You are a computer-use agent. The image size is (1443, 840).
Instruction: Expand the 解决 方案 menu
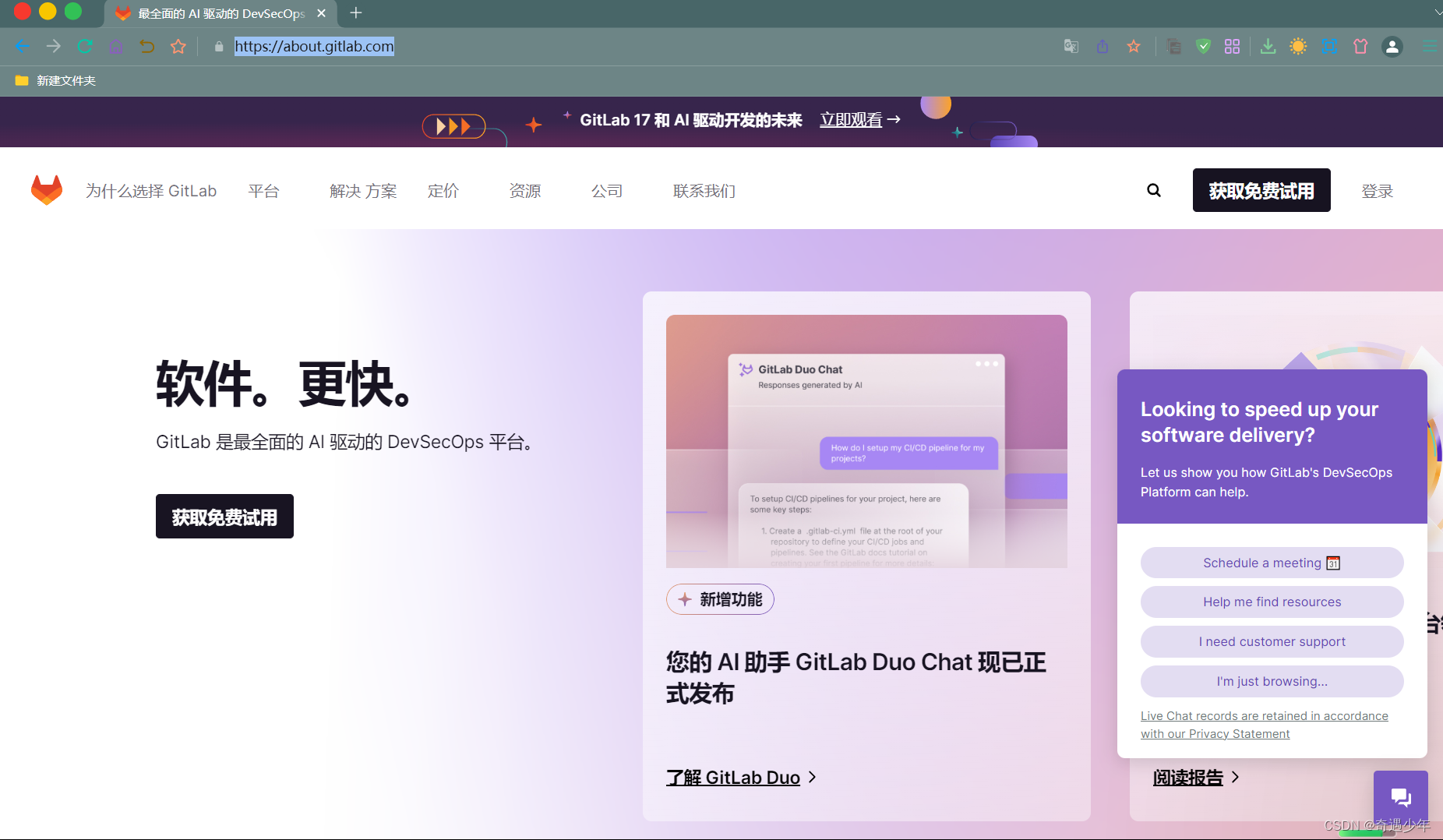coord(363,191)
